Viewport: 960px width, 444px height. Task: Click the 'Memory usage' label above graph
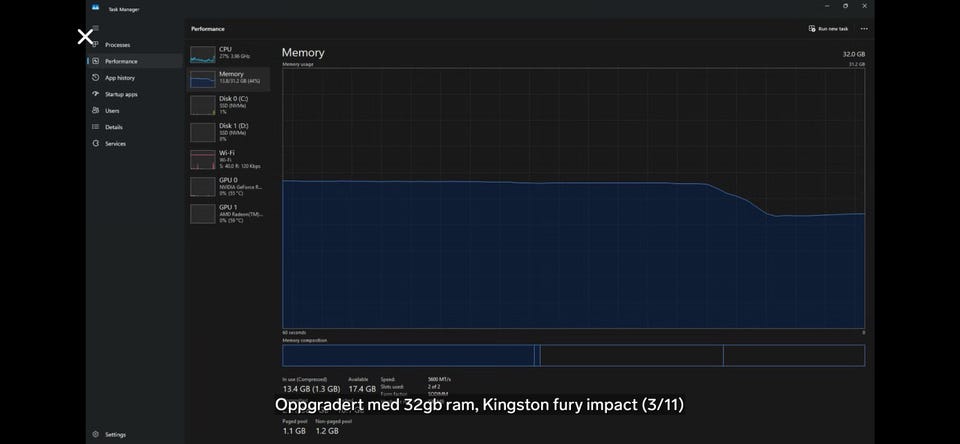tap(298, 64)
